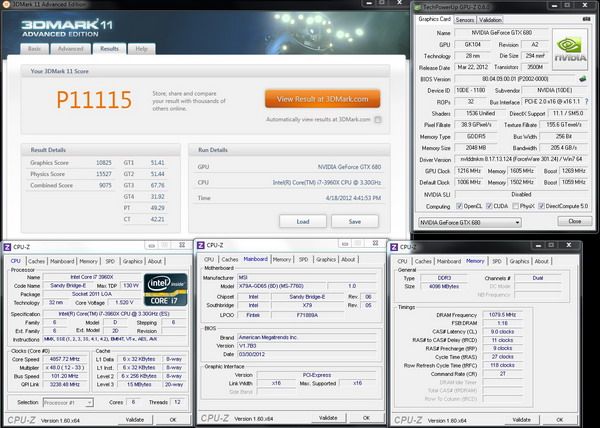600x428 pixels.
Task: Click the CPU Specification field in CPU-Z
Action: (115, 314)
